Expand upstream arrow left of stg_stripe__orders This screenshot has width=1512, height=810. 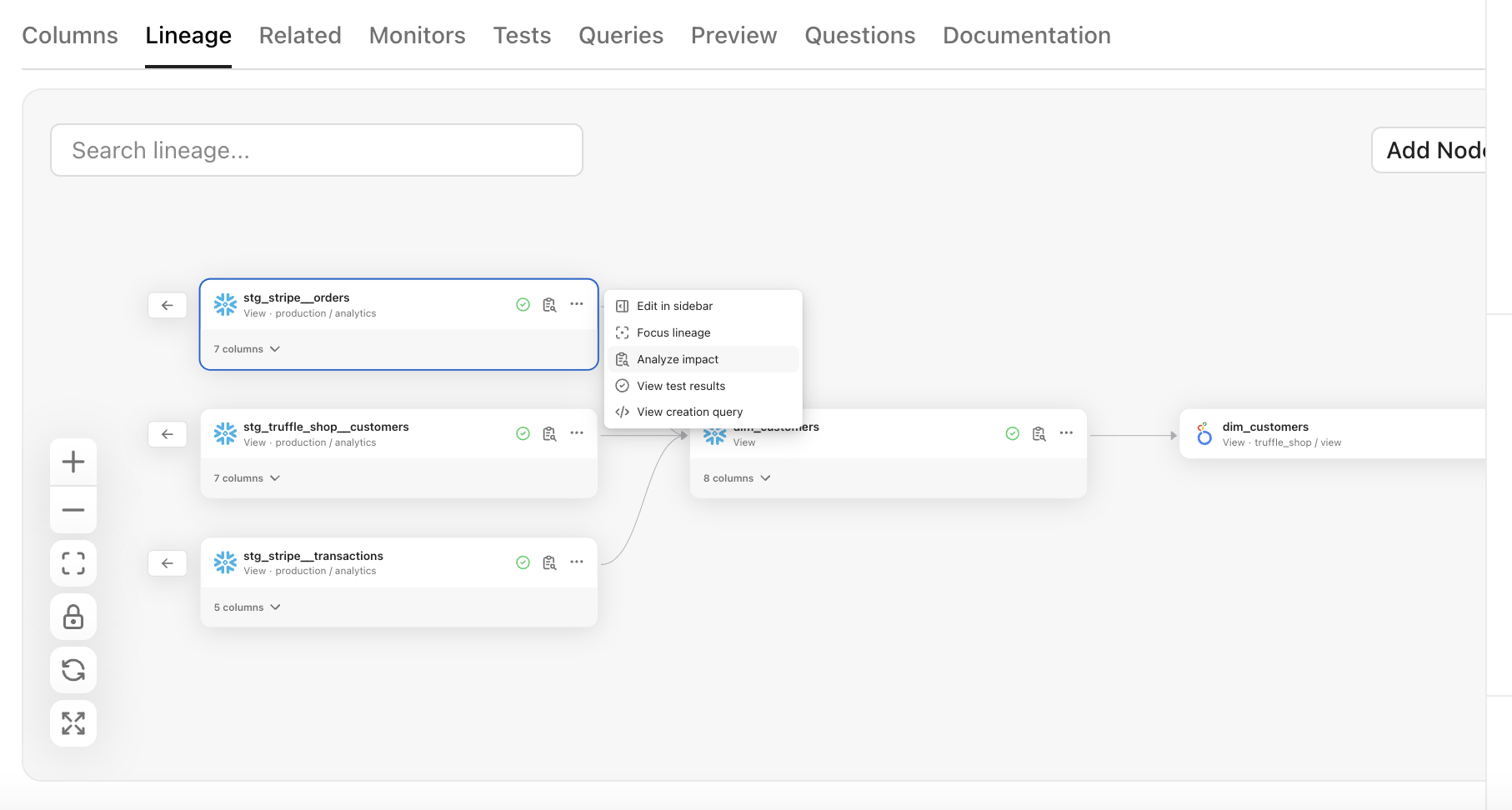168,306
